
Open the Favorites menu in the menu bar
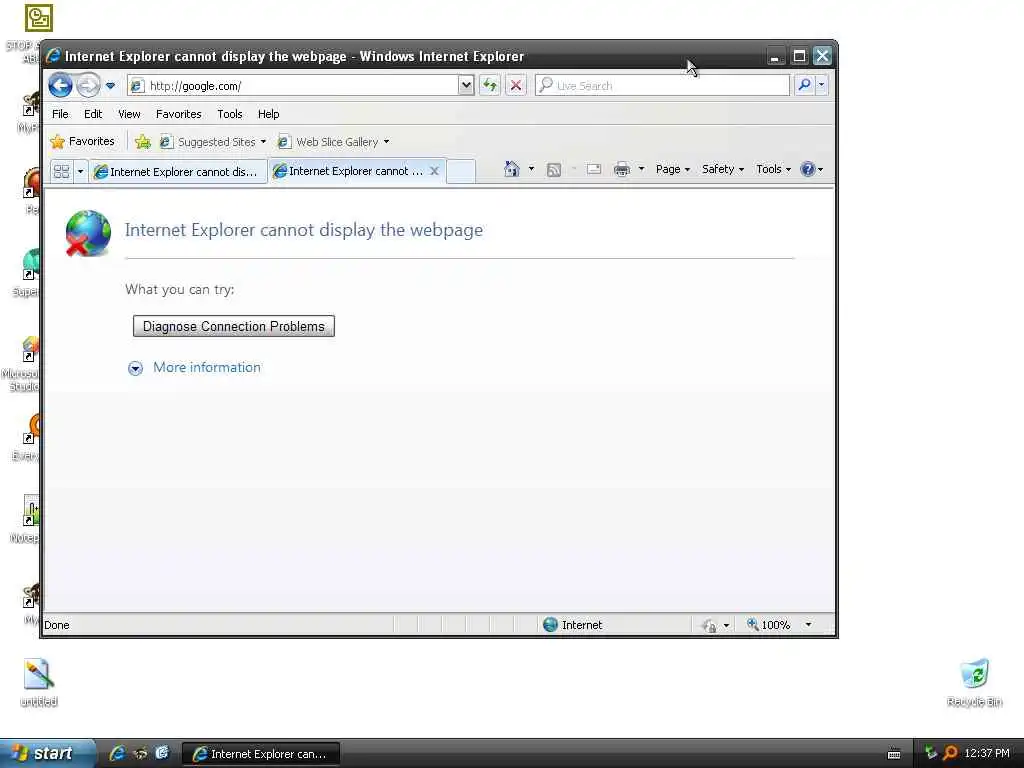178,114
